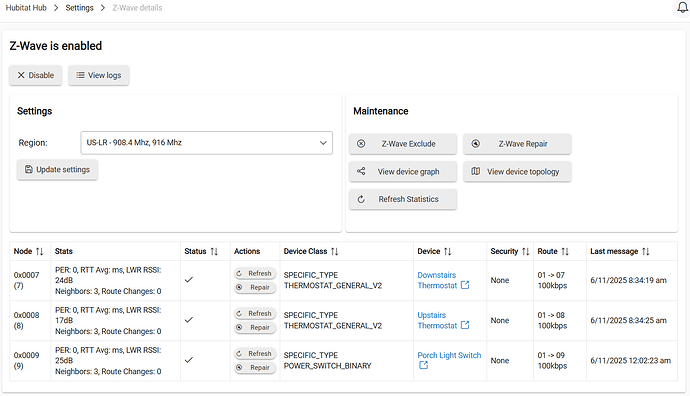
Task: Open the Downstairs Thermostat device link
Action: (x=437, y=280)
